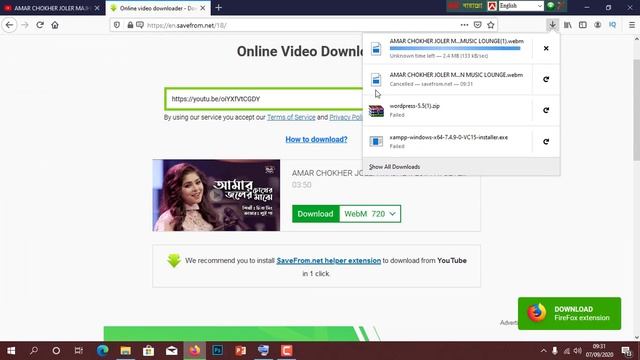Viewport: 640px width, 360px height.
Task: Open the How to download? link
Action: click(316, 139)
